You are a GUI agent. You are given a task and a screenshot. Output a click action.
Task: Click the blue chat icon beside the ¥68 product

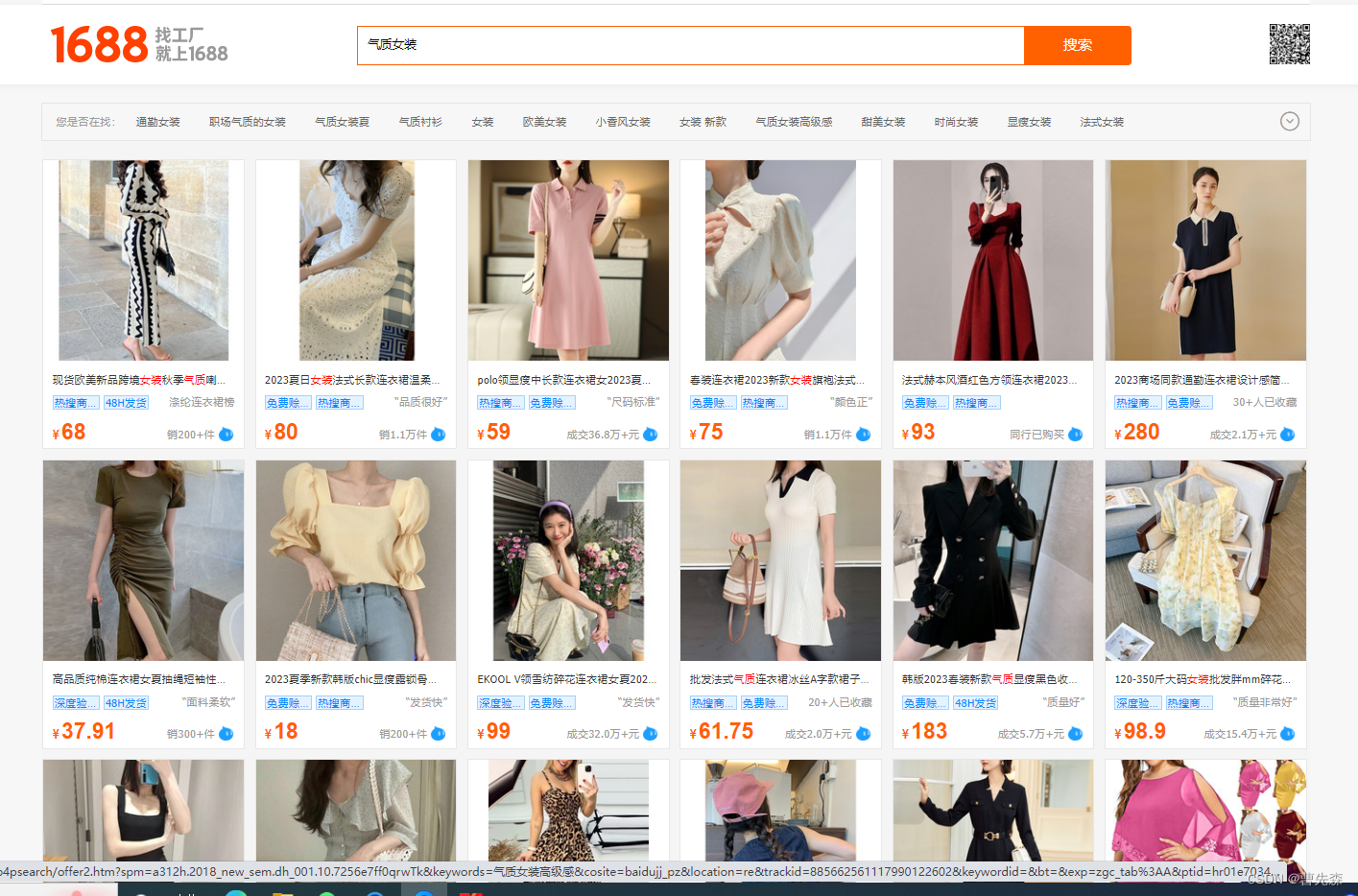[226, 435]
